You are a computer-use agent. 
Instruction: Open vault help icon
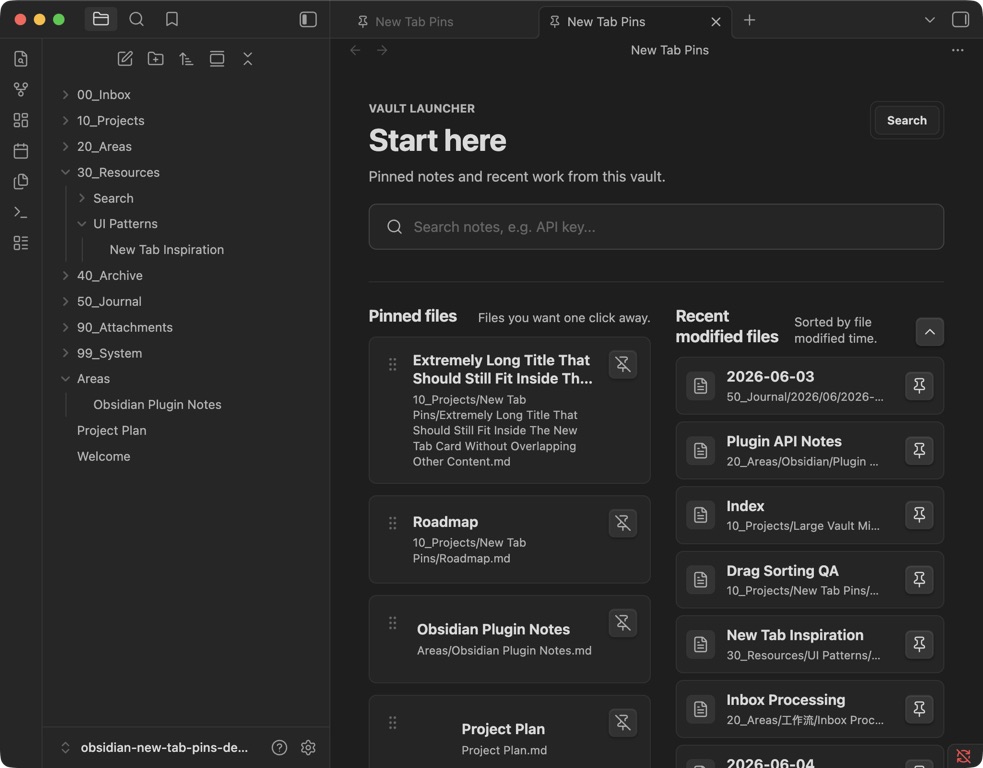click(280, 747)
